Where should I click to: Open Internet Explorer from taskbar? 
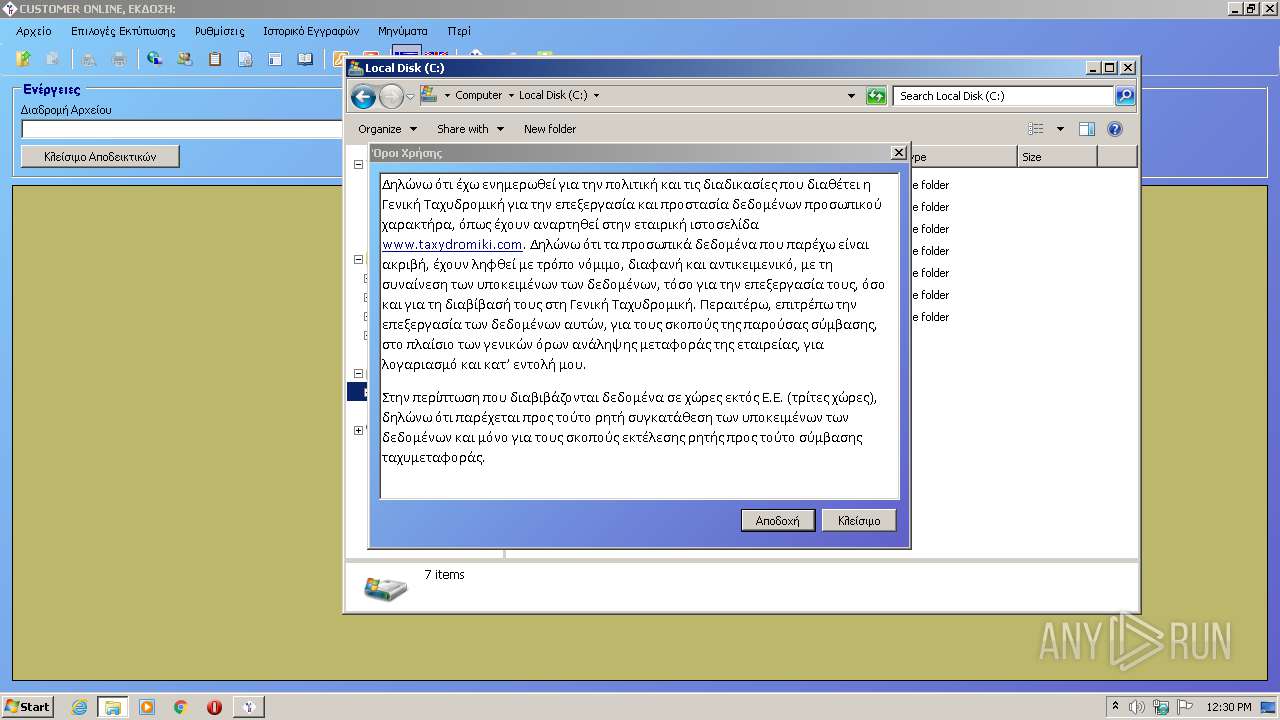(80, 707)
